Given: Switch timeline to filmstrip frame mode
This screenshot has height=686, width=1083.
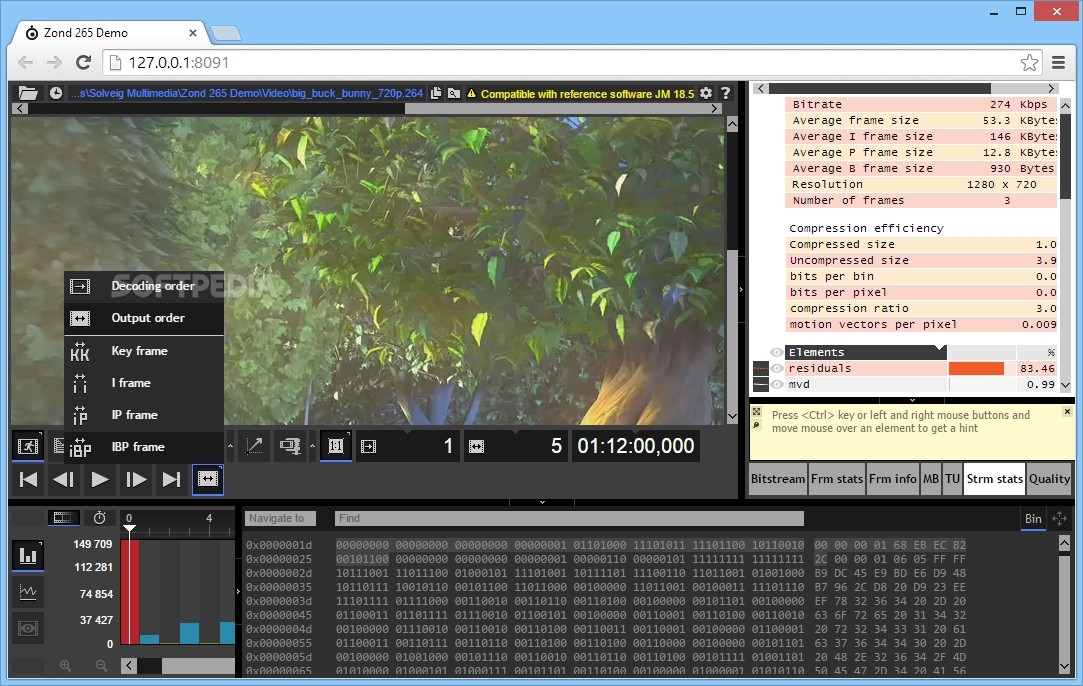Looking at the screenshot, I should pos(62,517).
